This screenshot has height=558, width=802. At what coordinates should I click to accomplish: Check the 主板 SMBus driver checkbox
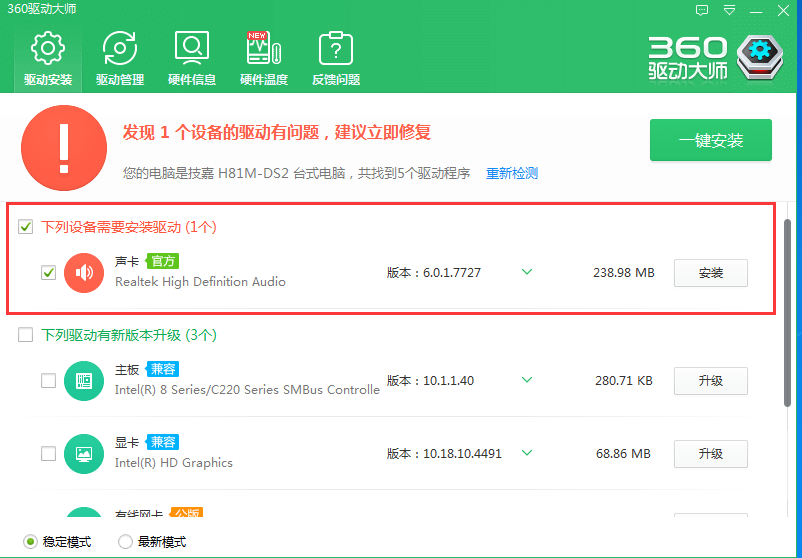pos(49,381)
